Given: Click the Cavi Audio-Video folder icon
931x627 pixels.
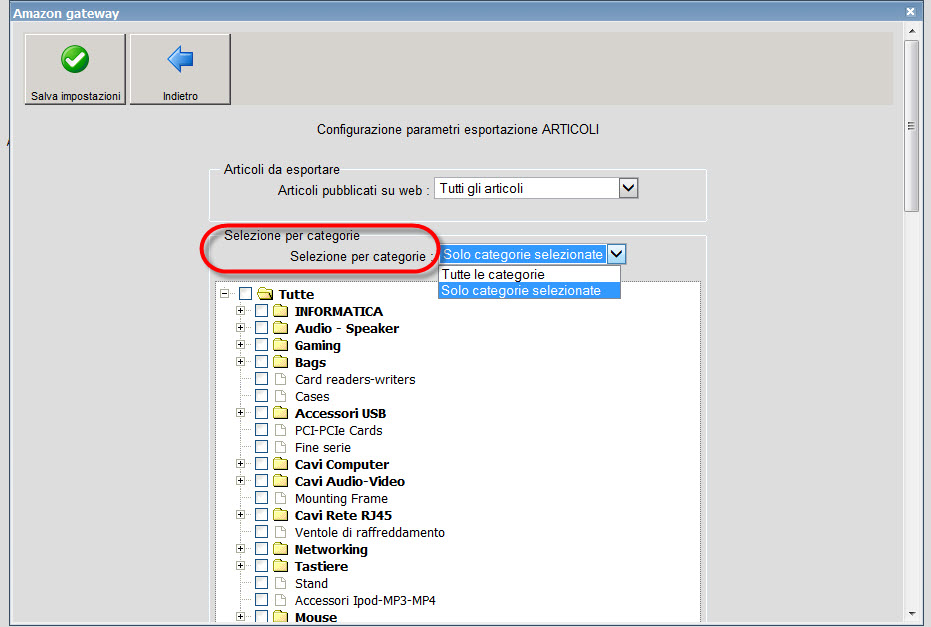Looking at the screenshot, I should 280,481.
